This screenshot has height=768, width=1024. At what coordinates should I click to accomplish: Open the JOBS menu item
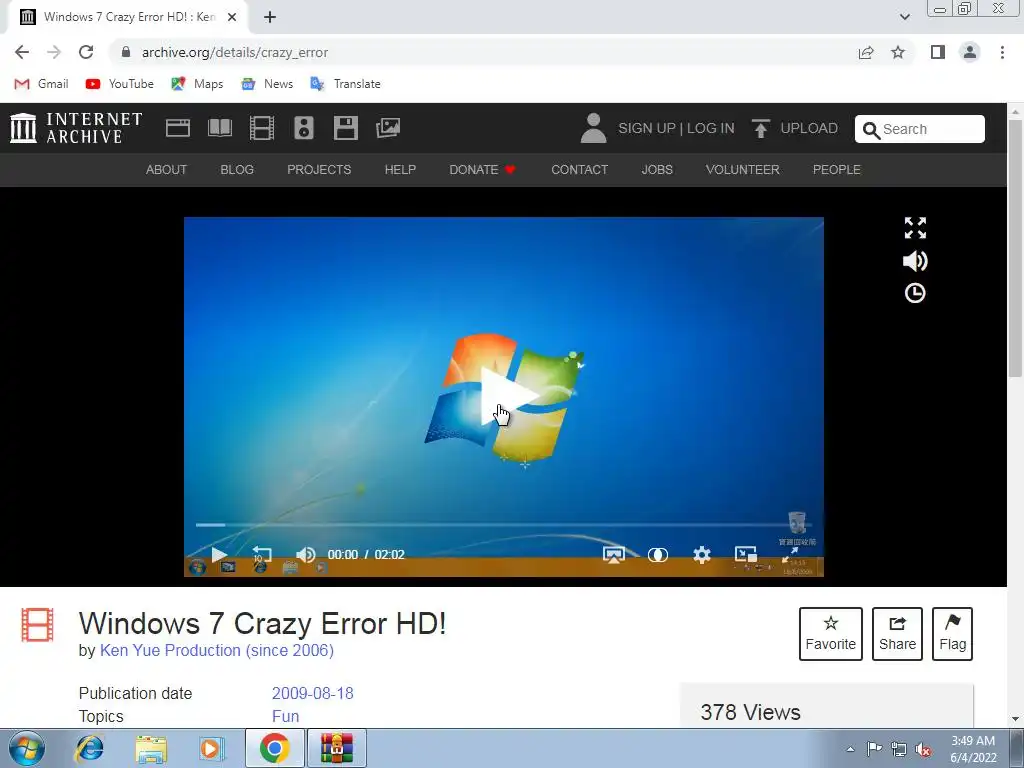click(x=656, y=170)
